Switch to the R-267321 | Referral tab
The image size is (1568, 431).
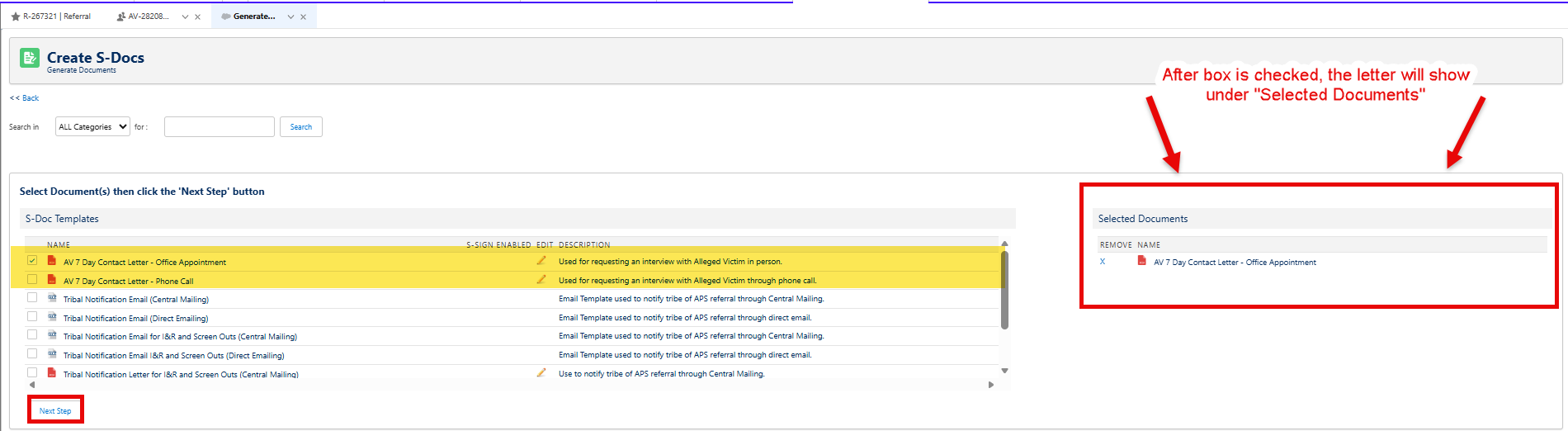coord(51,17)
